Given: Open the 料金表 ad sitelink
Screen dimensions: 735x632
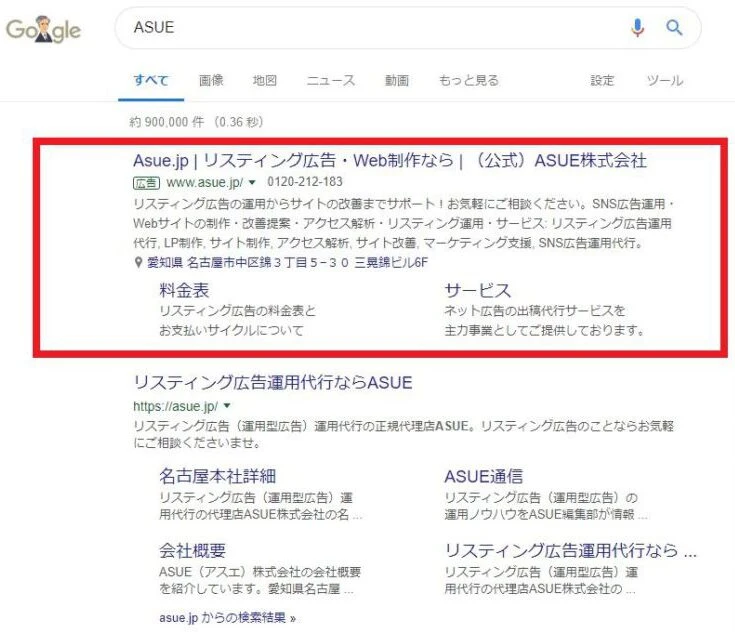Looking at the screenshot, I should pyautogui.click(x=184, y=290).
